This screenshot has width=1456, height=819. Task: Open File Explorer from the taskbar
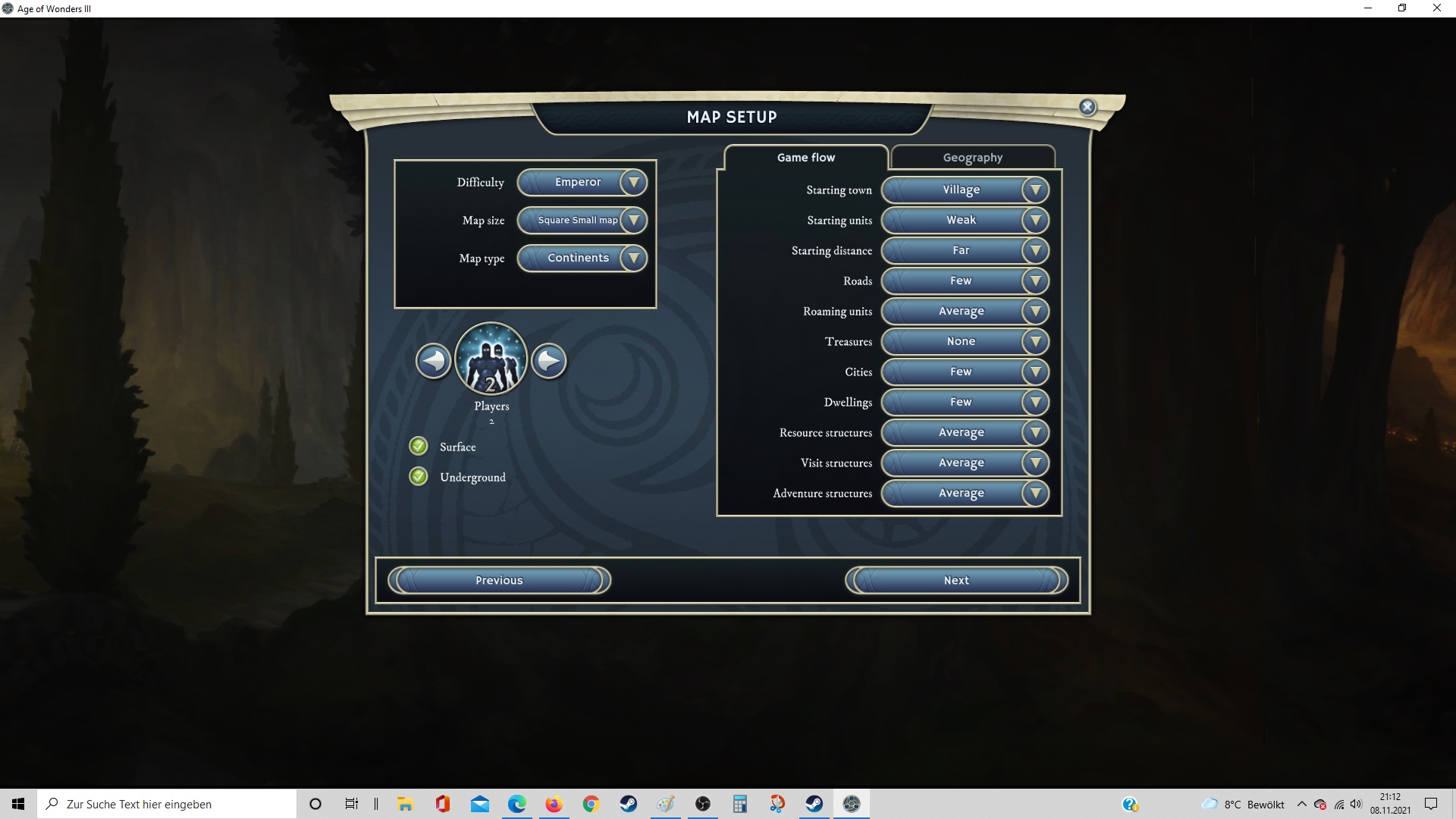click(405, 804)
